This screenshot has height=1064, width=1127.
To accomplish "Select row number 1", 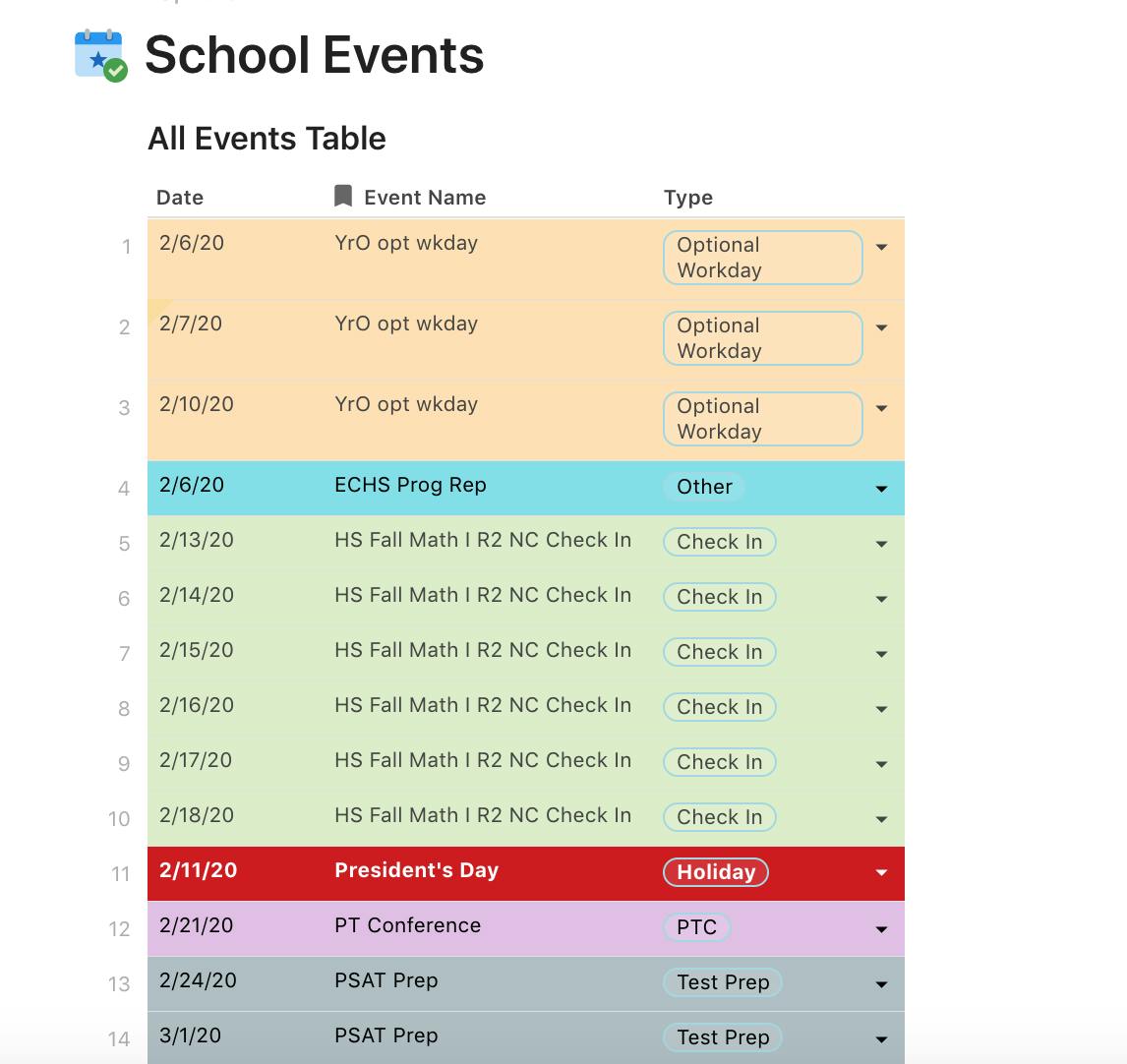I will click(127, 247).
